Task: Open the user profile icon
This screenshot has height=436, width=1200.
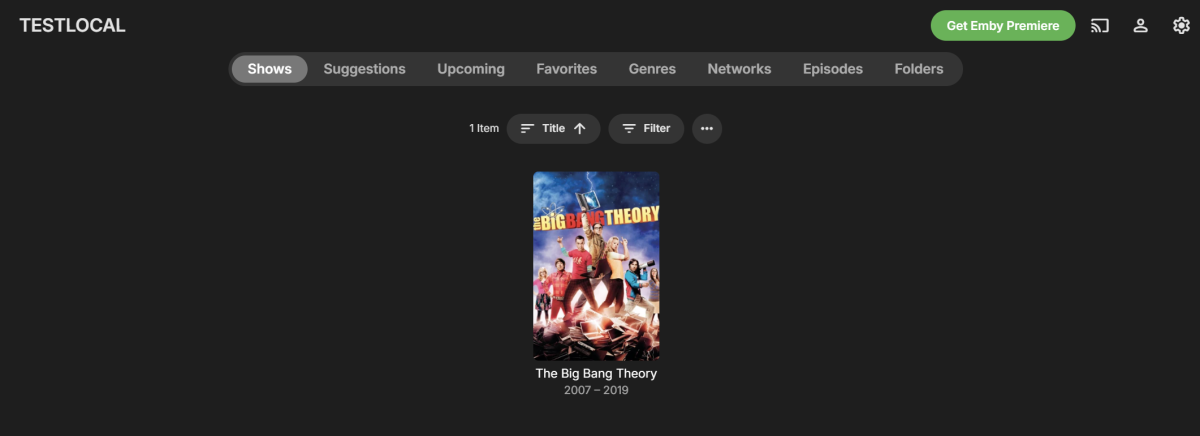Action: [x=1140, y=26]
